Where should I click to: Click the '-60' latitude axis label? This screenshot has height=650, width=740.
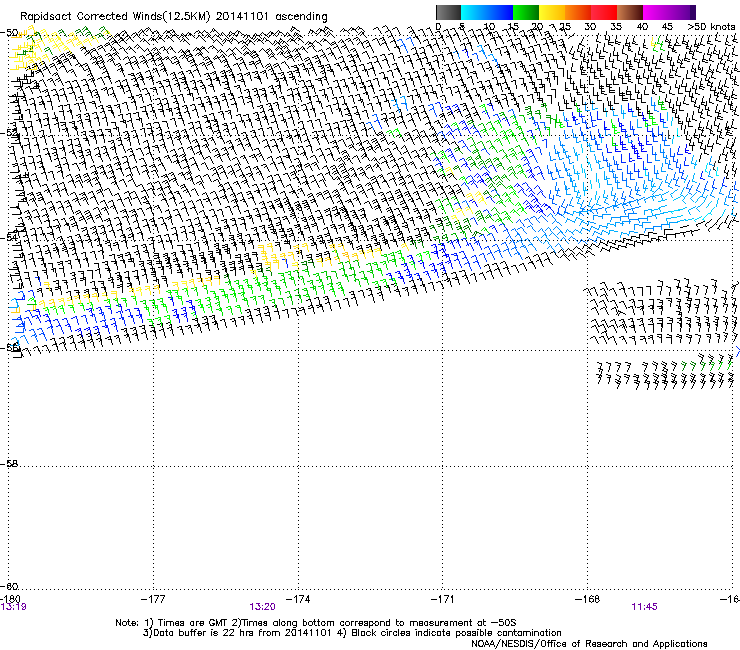pyautogui.click(x=9, y=586)
